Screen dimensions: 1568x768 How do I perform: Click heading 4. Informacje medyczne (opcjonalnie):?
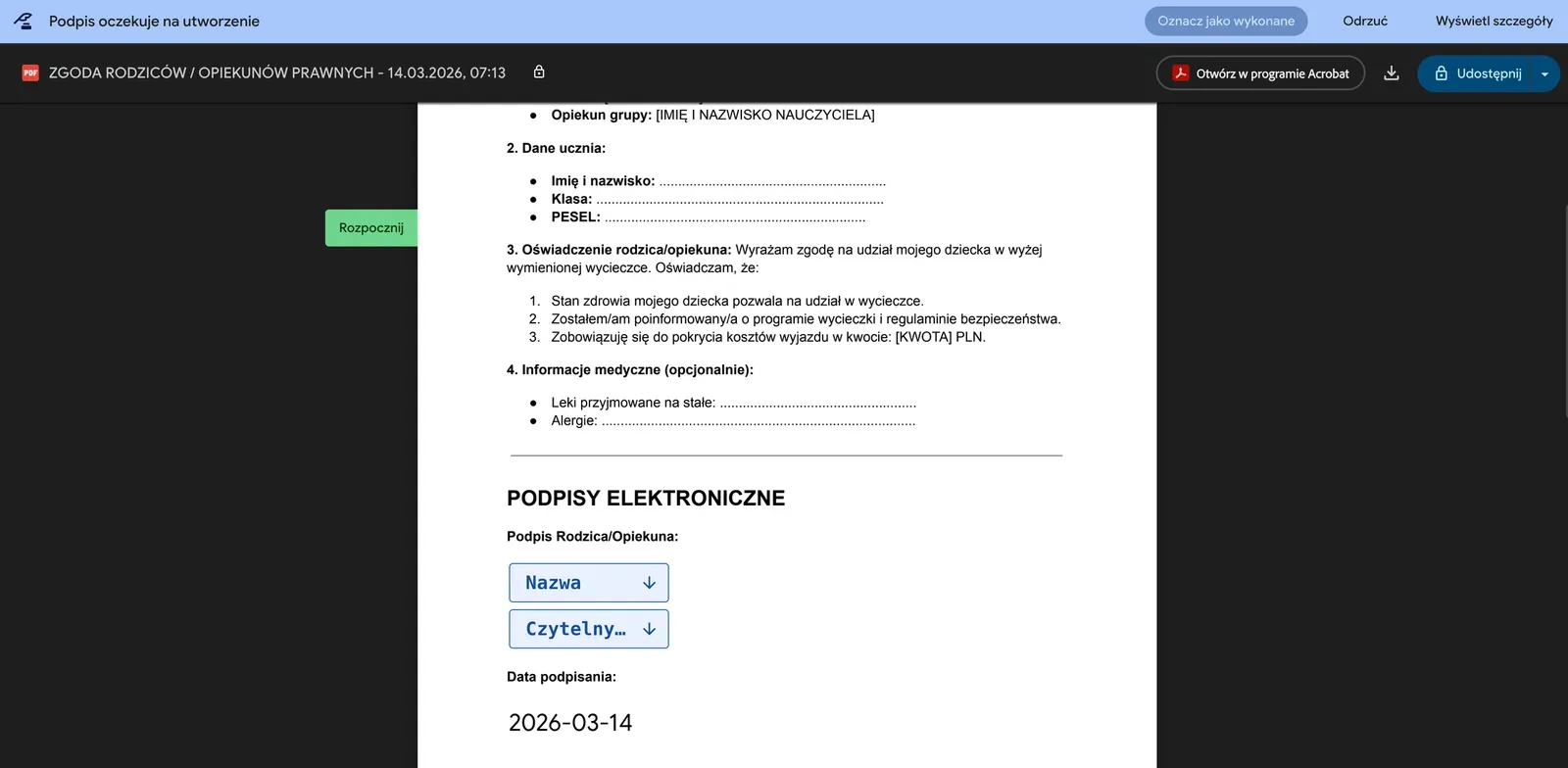(x=630, y=370)
